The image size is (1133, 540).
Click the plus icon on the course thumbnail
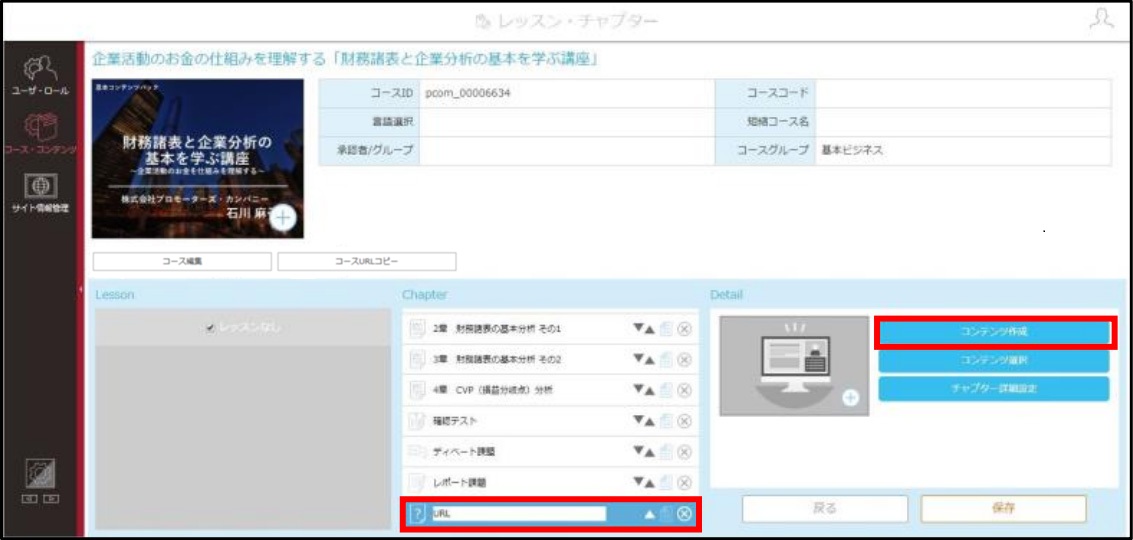click(x=283, y=218)
